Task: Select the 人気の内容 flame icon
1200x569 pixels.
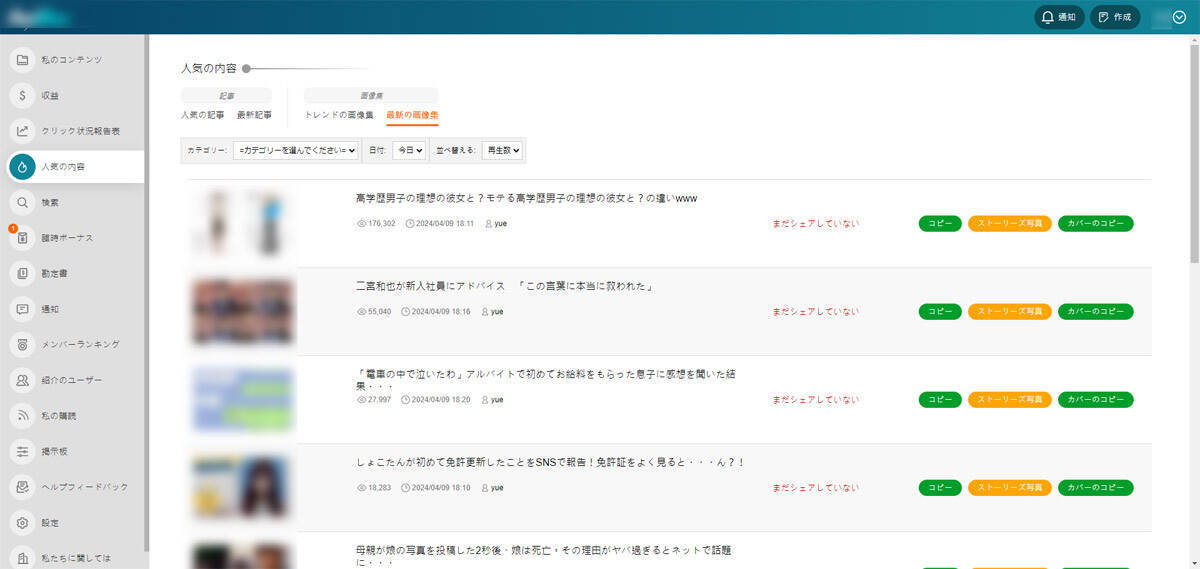Action: (22, 167)
